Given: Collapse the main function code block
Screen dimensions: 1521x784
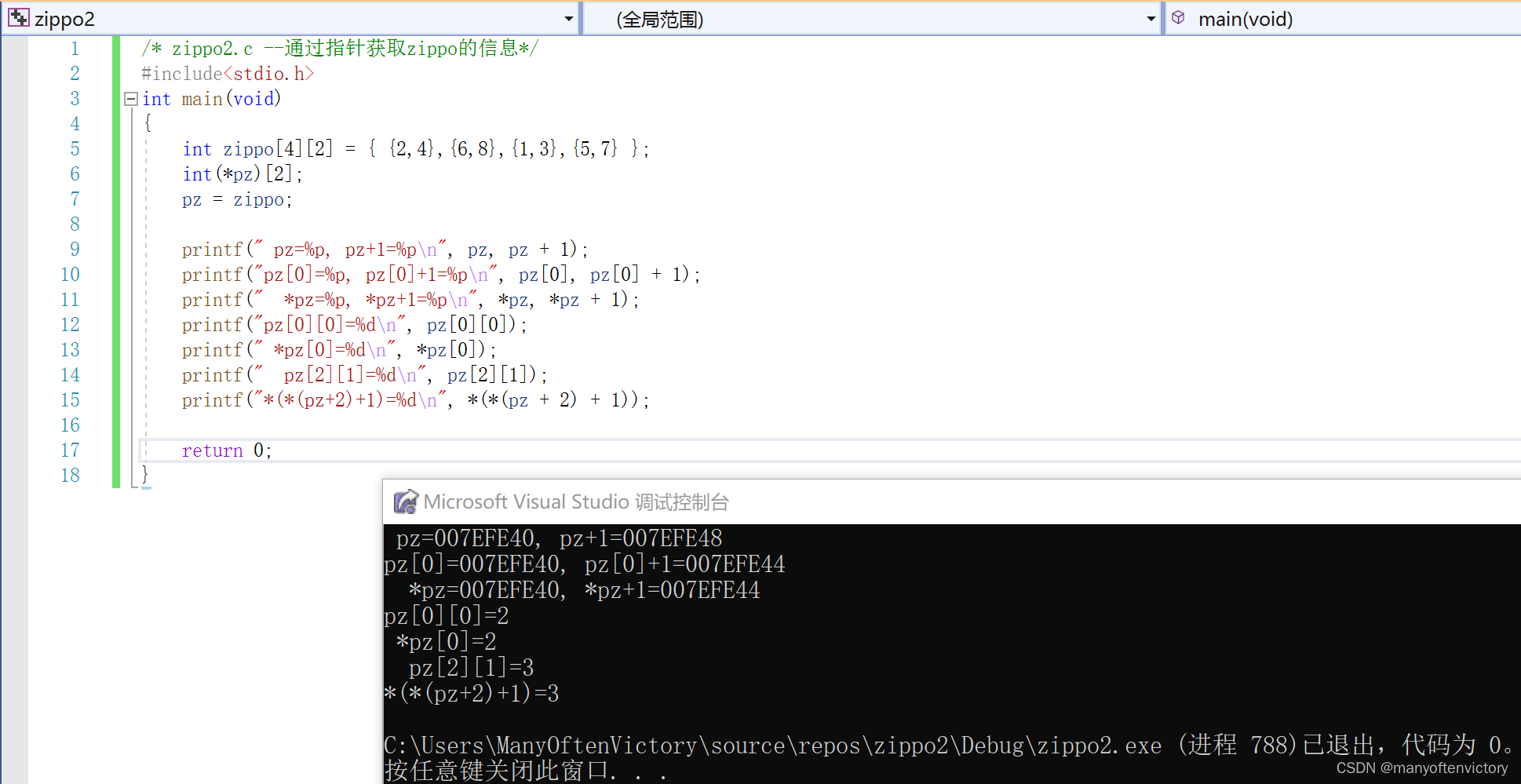Looking at the screenshot, I should click(131, 99).
